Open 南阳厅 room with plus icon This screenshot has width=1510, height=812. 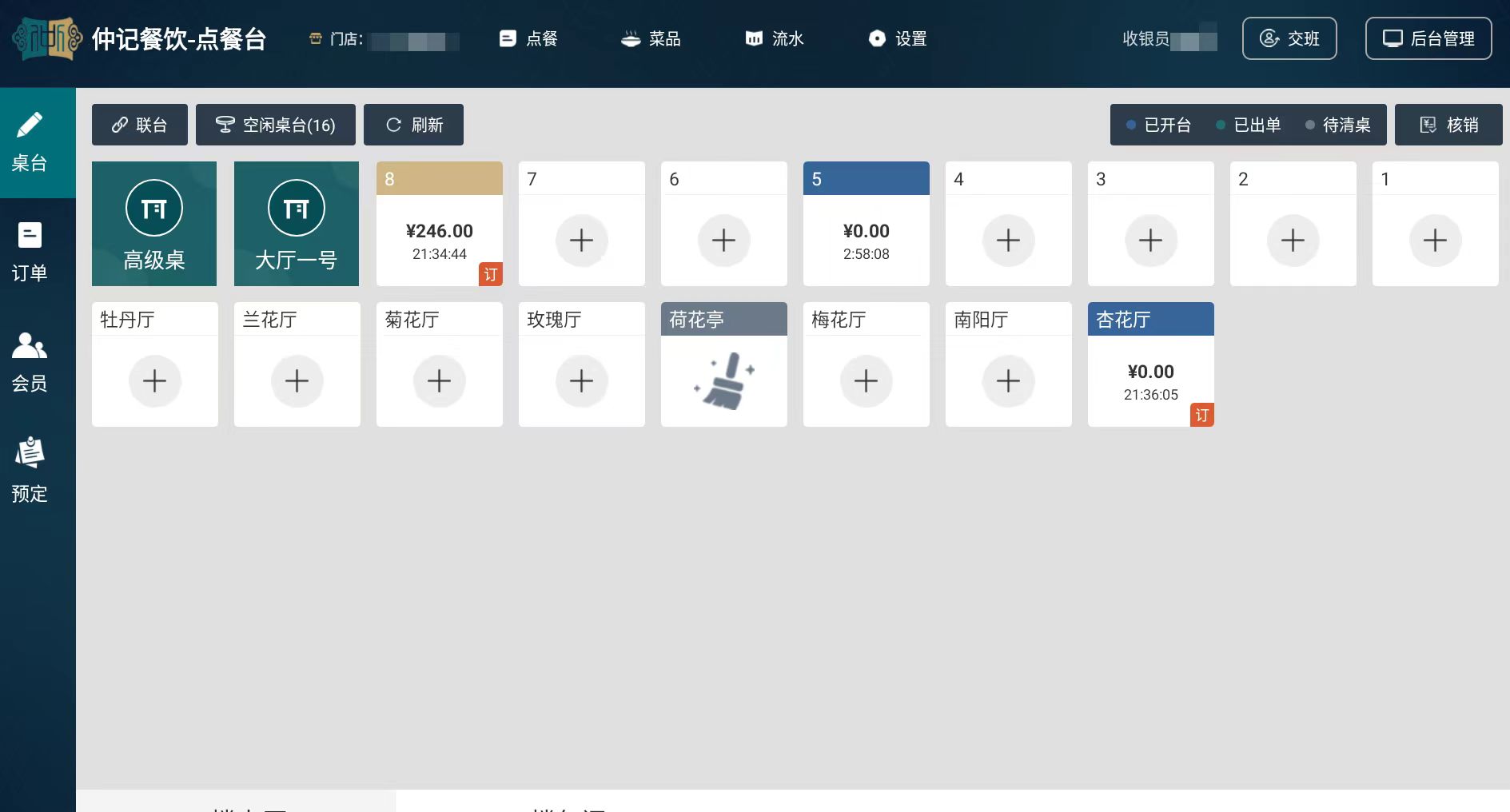1009,364
